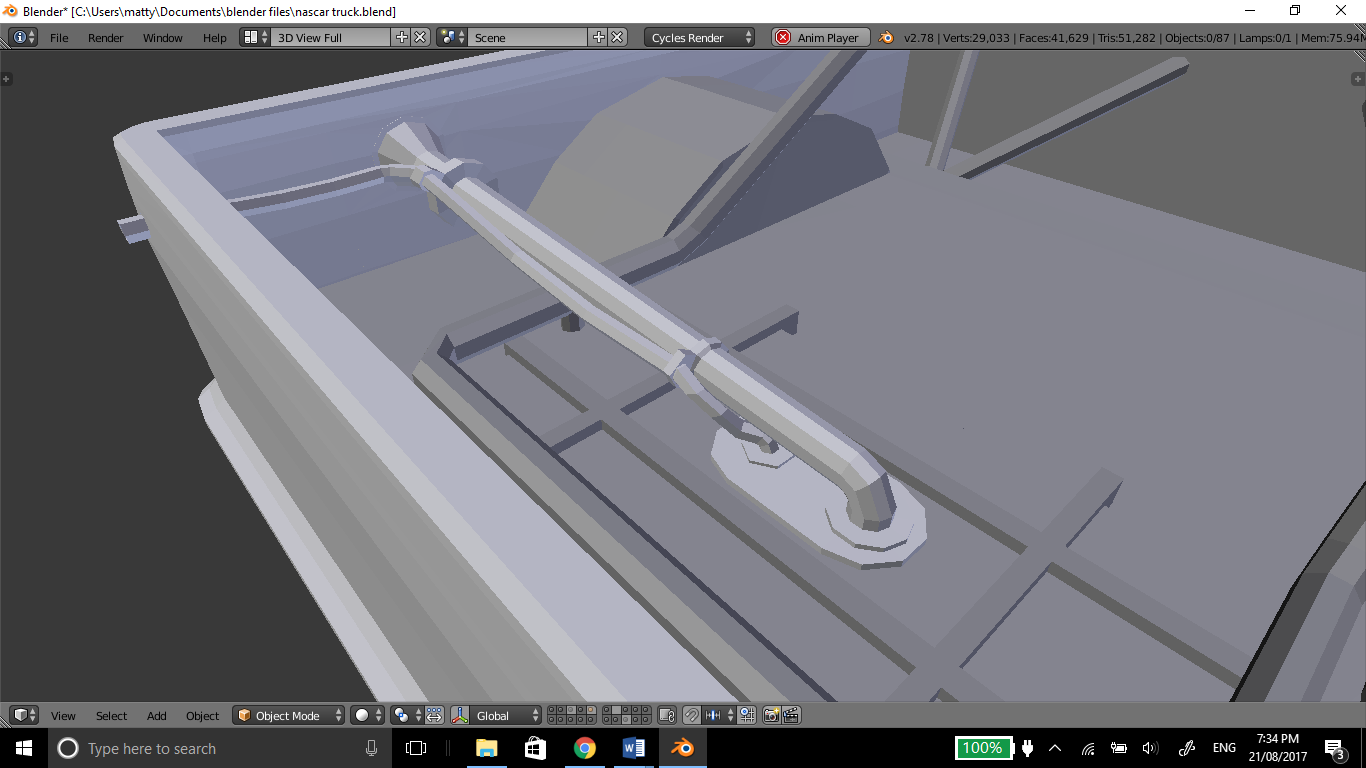Click the ENG language indicator
This screenshot has height=768, width=1366.
[1224, 748]
